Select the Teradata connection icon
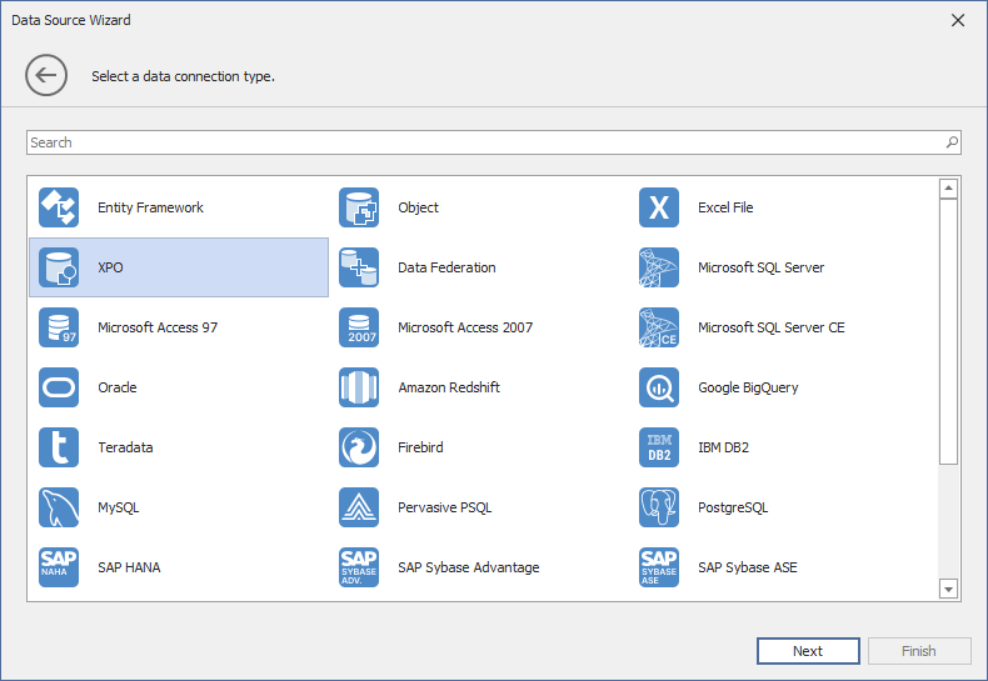The height and width of the screenshot is (681, 988). pyautogui.click(x=59, y=448)
